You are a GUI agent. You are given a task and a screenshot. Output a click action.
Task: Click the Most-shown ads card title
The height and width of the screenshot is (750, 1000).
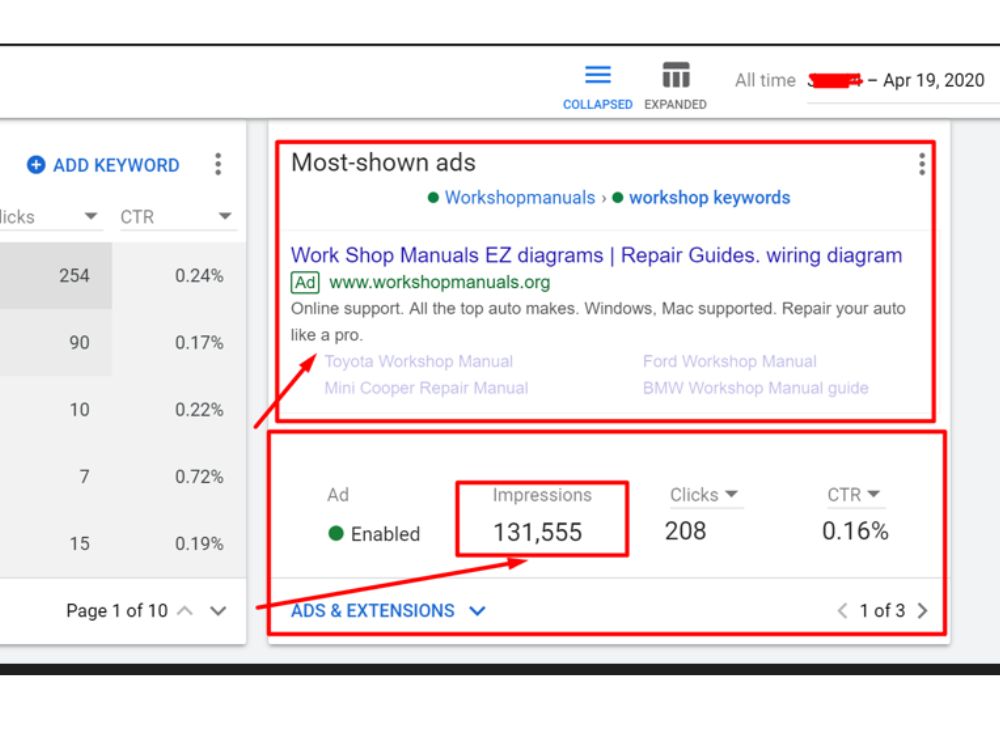click(383, 163)
